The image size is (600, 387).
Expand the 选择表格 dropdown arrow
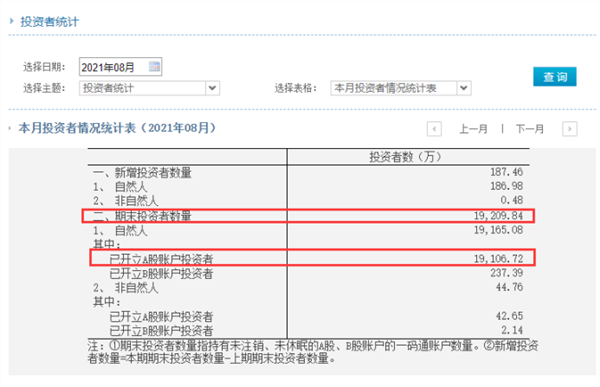[x=464, y=88]
